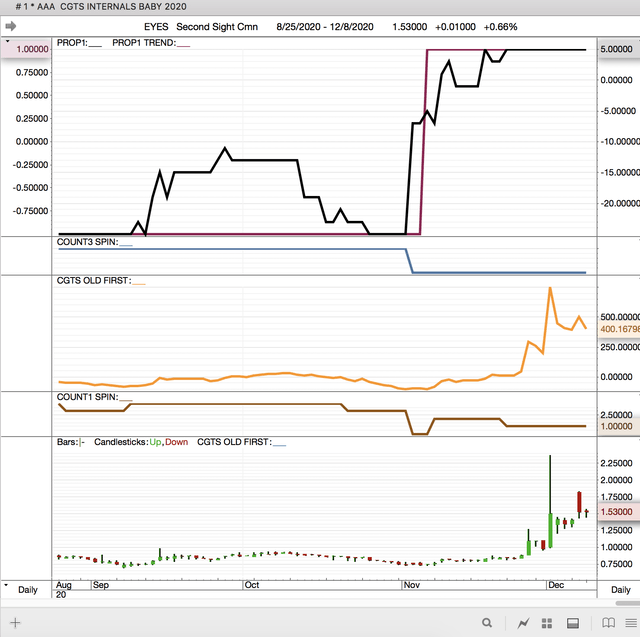This screenshot has width=640, height=637.
Task: Click the Nov month marker on the time axis
Action: point(411,585)
